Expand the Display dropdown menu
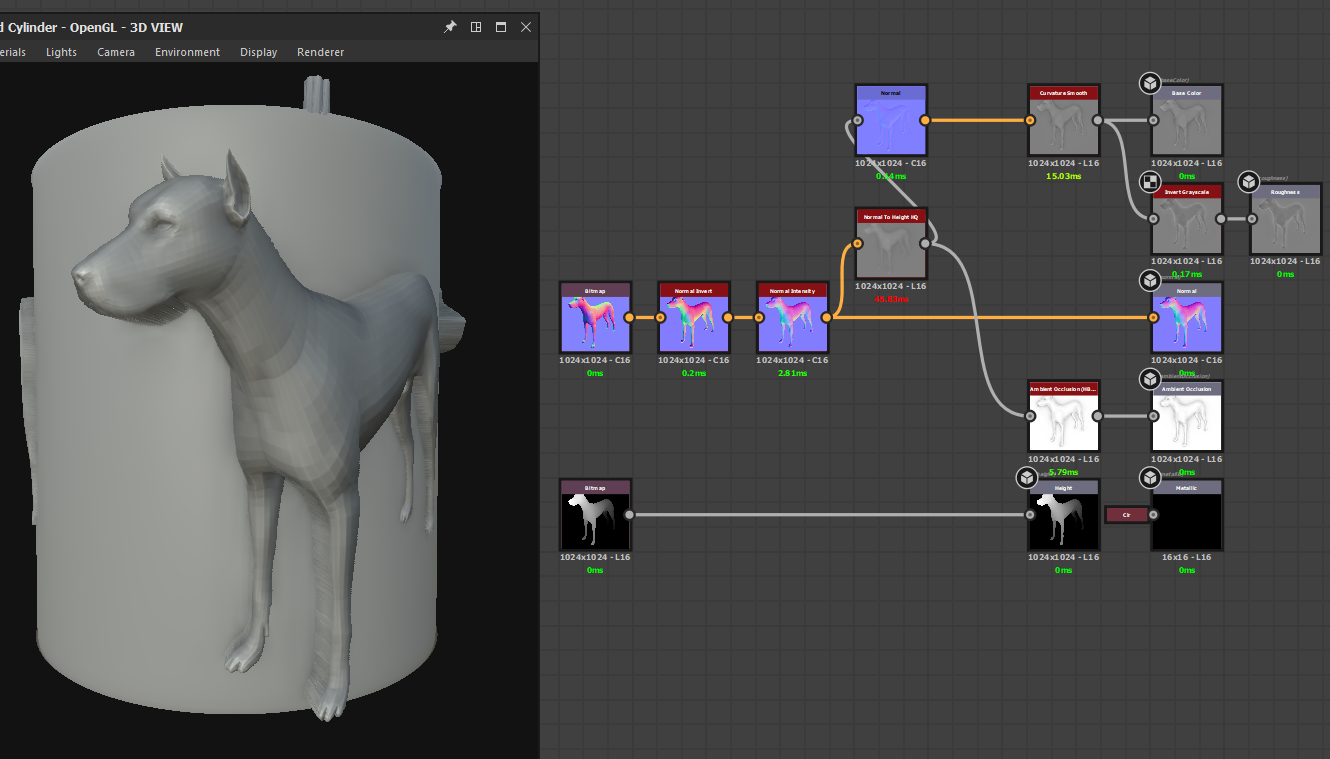The width and height of the screenshot is (1330, 759). coord(258,52)
